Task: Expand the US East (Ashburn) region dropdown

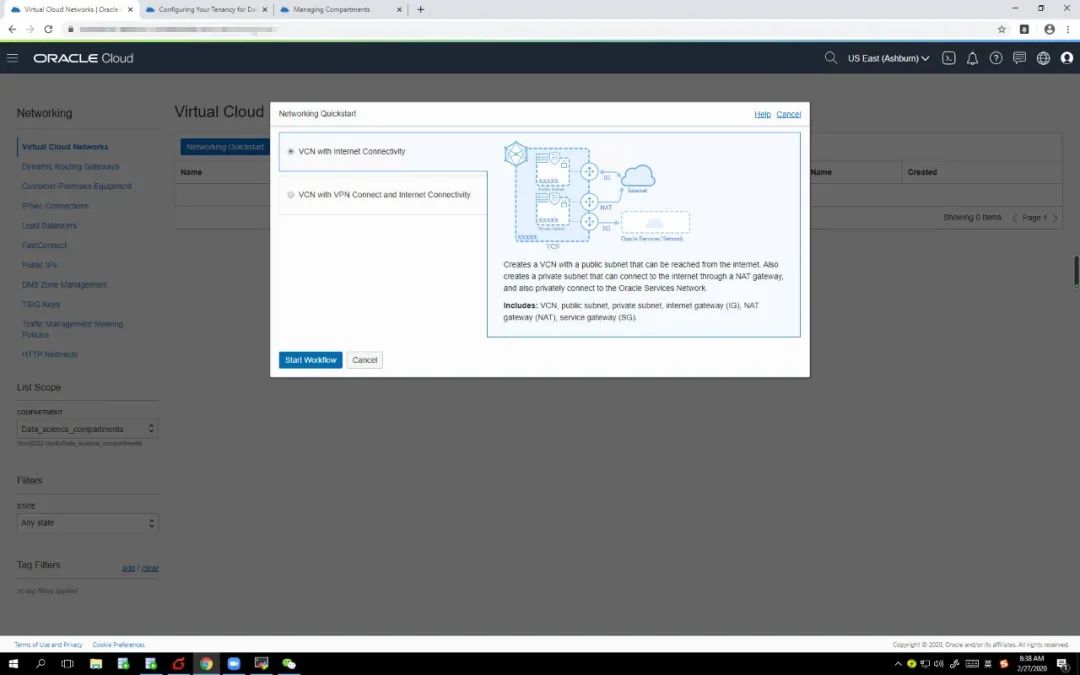Action: [889, 59]
